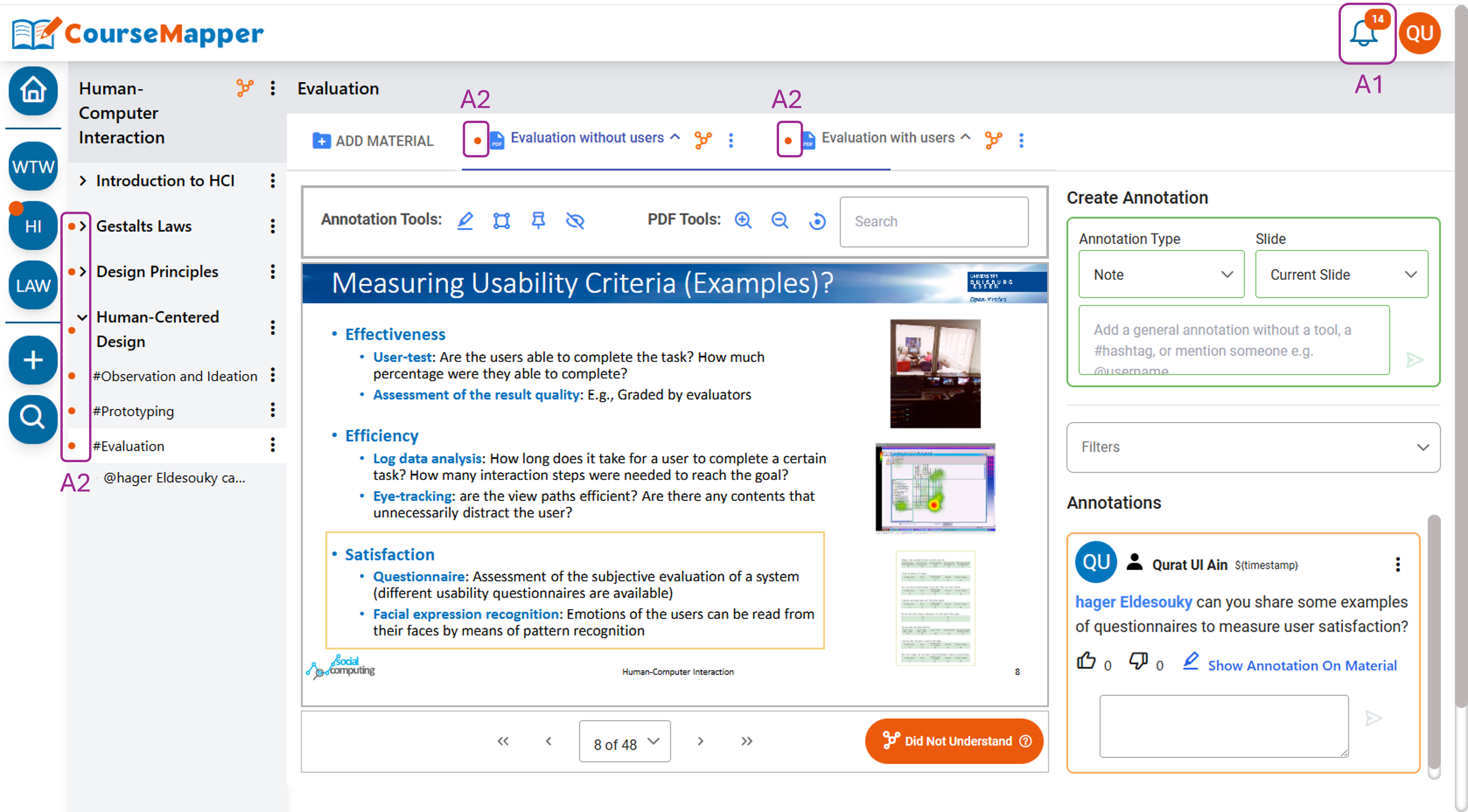Dislike the Qurat Ul Ain annotation
The height and width of the screenshot is (812, 1468).
coord(1138,661)
